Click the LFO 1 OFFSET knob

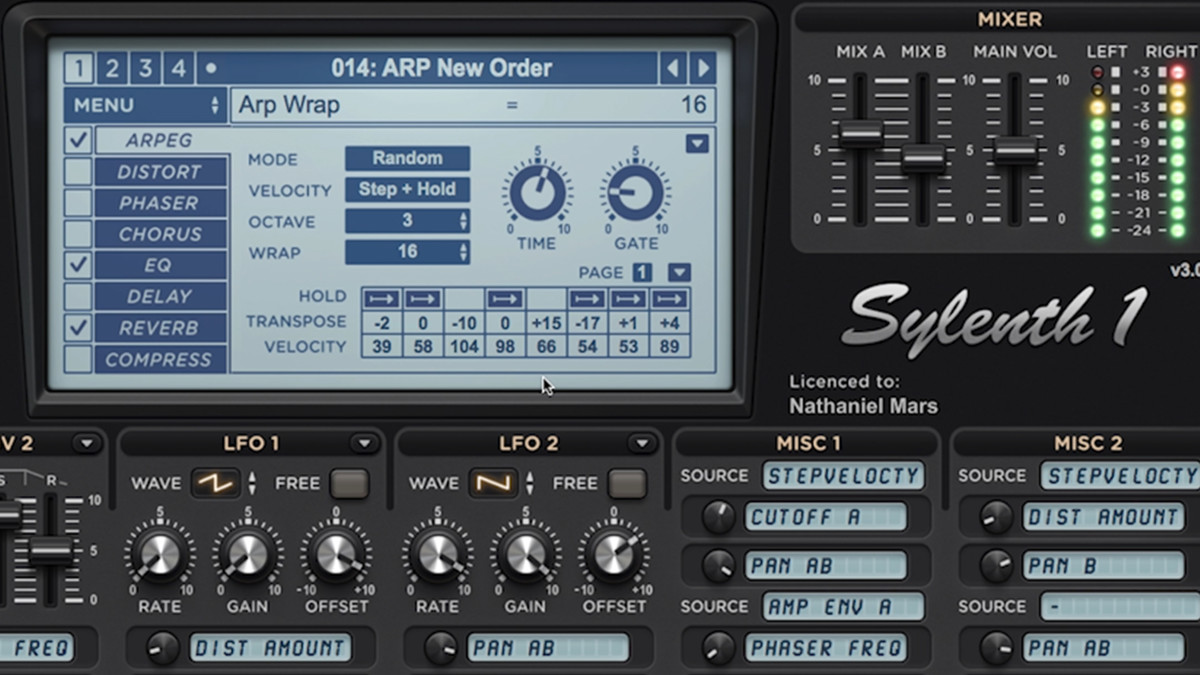pyautogui.click(x=336, y=554)
